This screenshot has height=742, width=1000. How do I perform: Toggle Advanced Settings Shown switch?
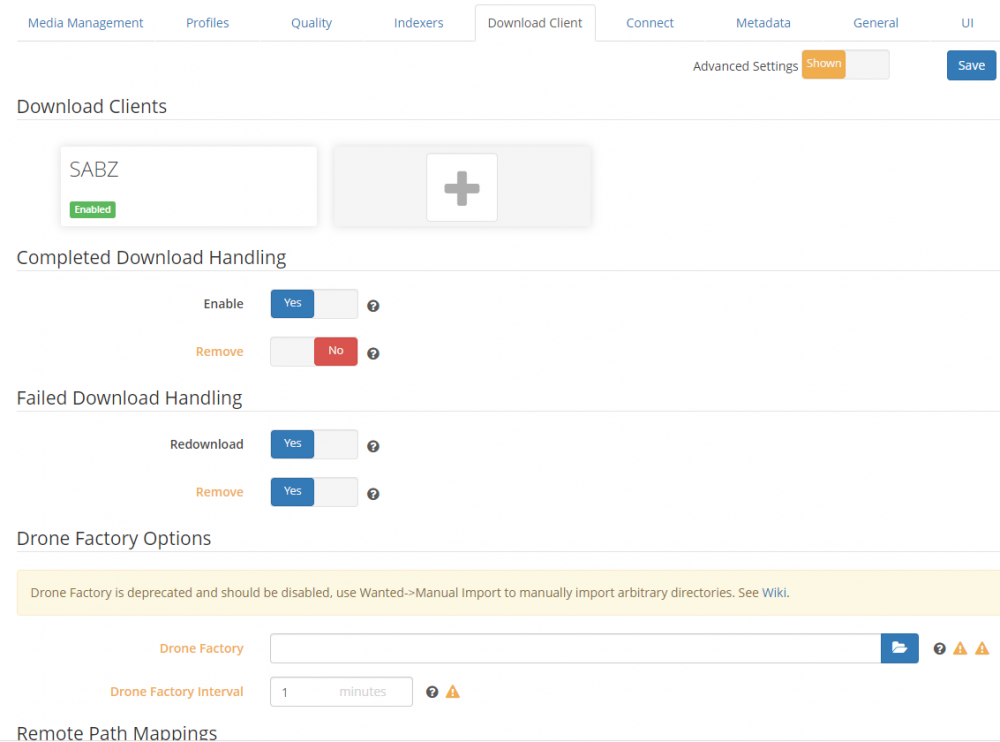tap(845, 64)
